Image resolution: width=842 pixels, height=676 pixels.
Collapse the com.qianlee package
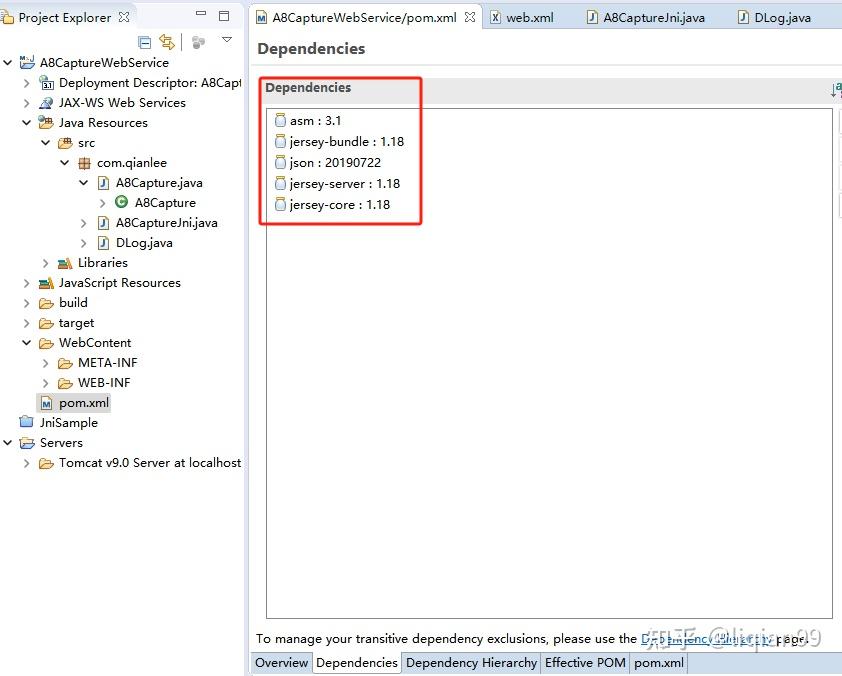pyautogui.click(x=64, y=162)
